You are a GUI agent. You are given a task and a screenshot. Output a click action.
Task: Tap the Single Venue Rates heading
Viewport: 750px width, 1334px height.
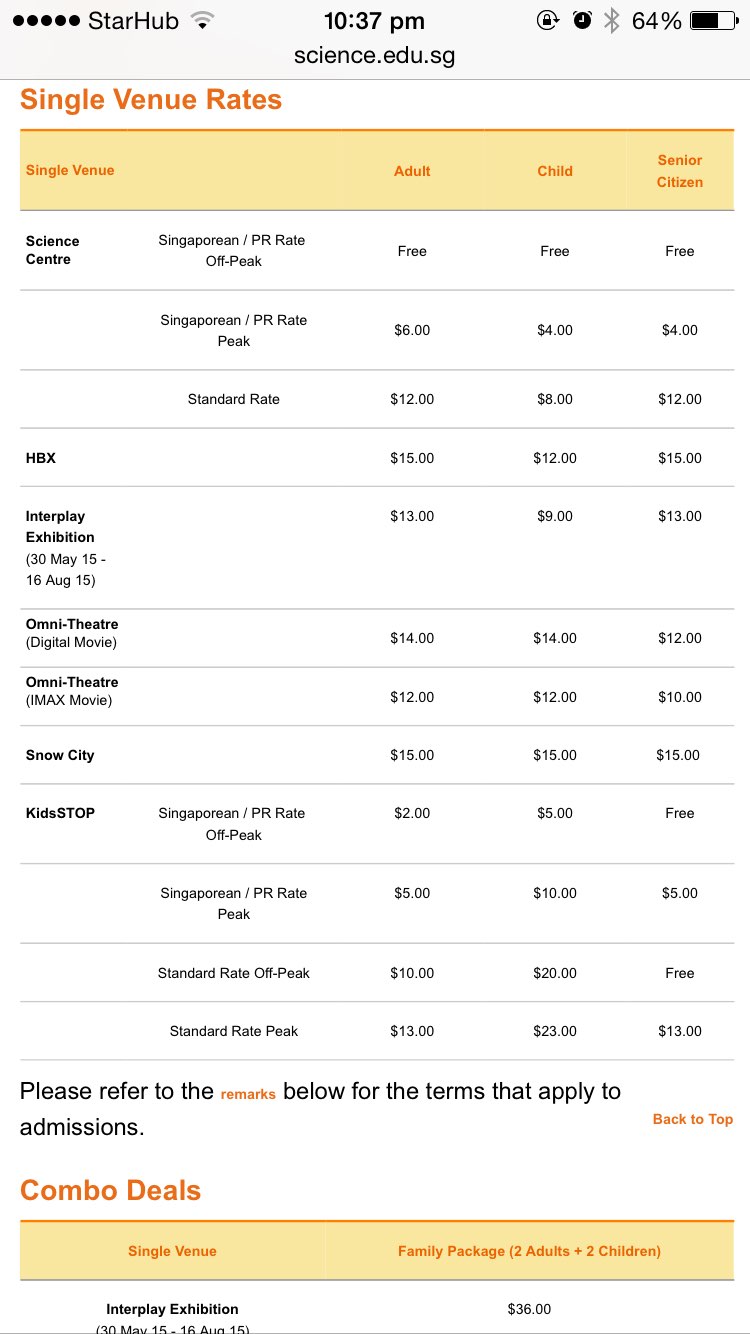151,100
